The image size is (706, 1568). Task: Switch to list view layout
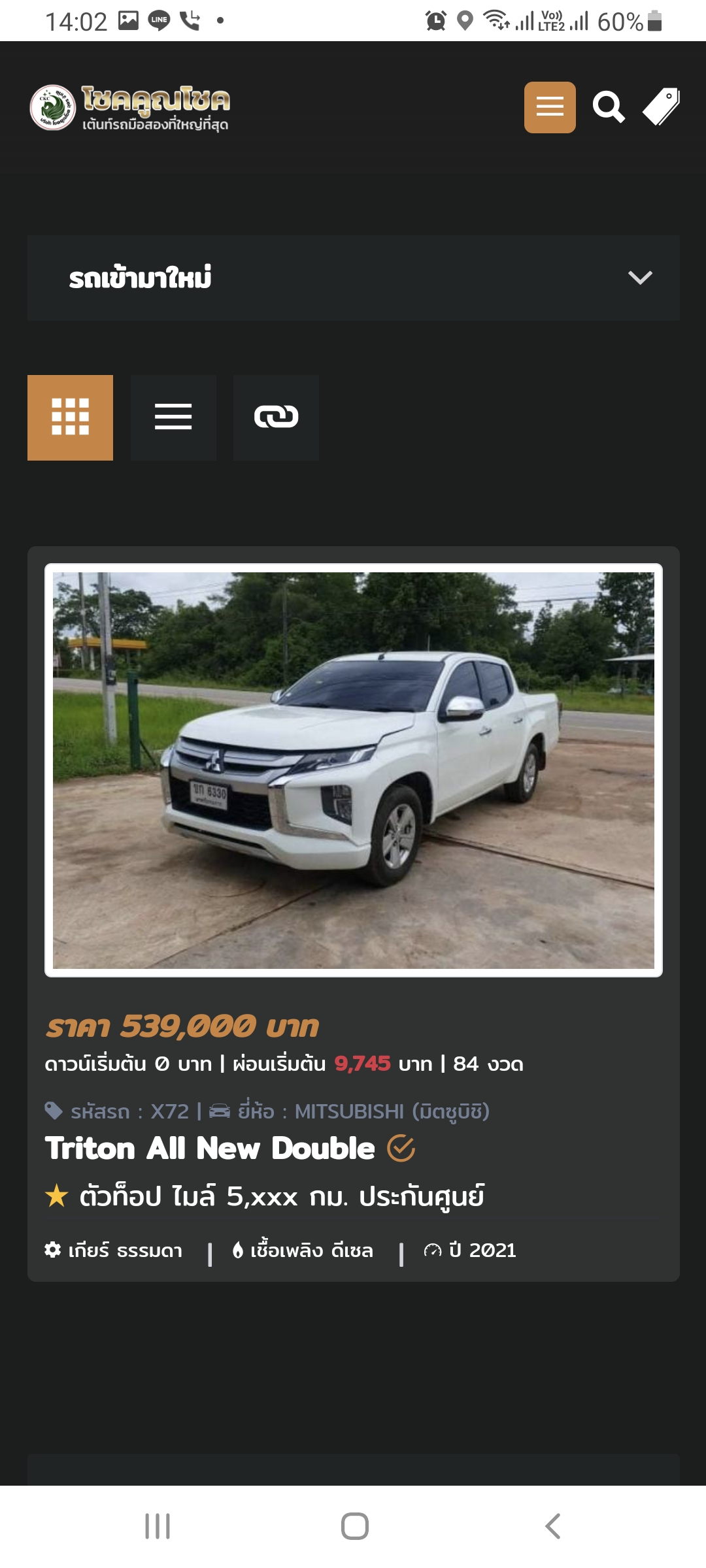click(173, 417)
